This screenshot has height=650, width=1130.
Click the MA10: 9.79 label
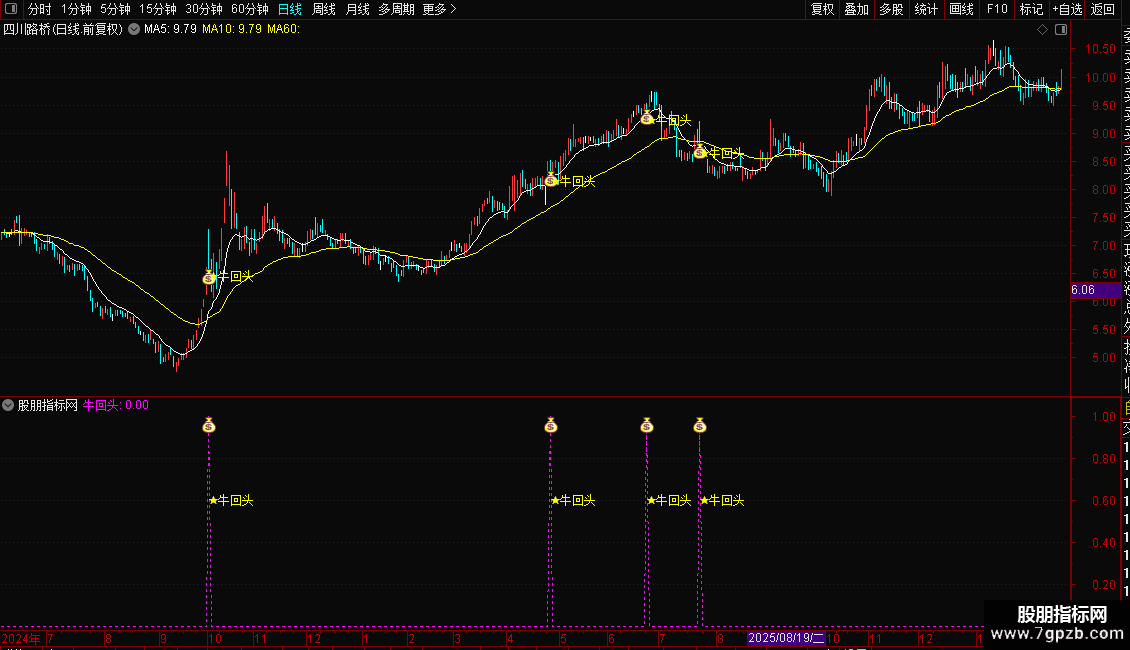(x=232, y=29)
